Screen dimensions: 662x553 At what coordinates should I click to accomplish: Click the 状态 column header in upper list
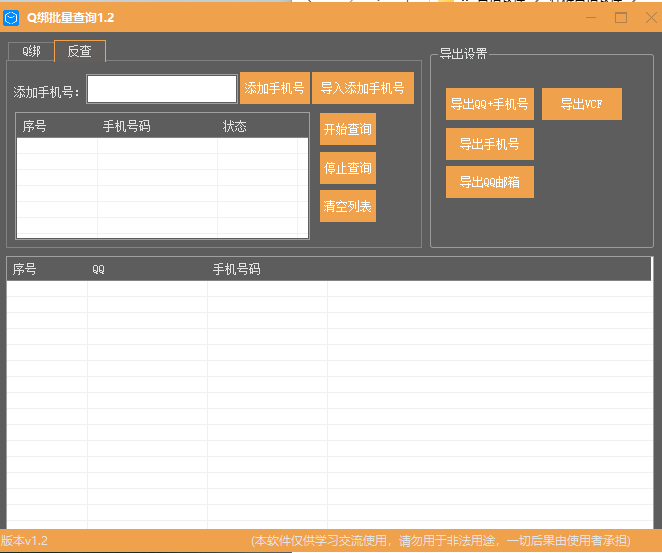[234, 126]
